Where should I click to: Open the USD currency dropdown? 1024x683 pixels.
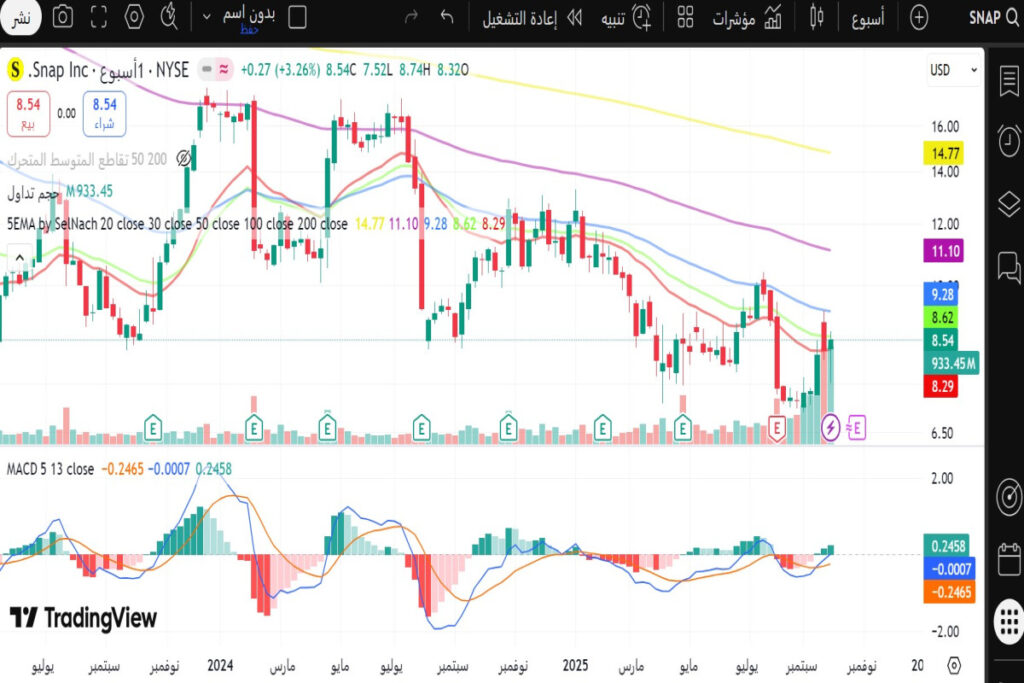tap(953, 70)
